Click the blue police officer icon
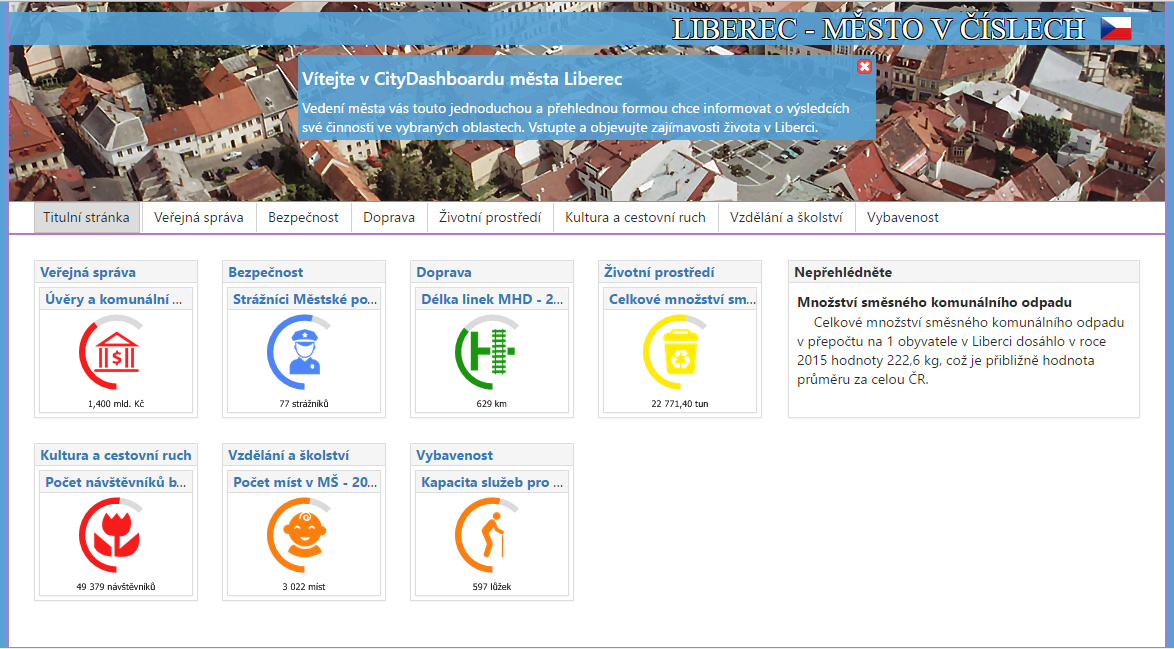 304,352
